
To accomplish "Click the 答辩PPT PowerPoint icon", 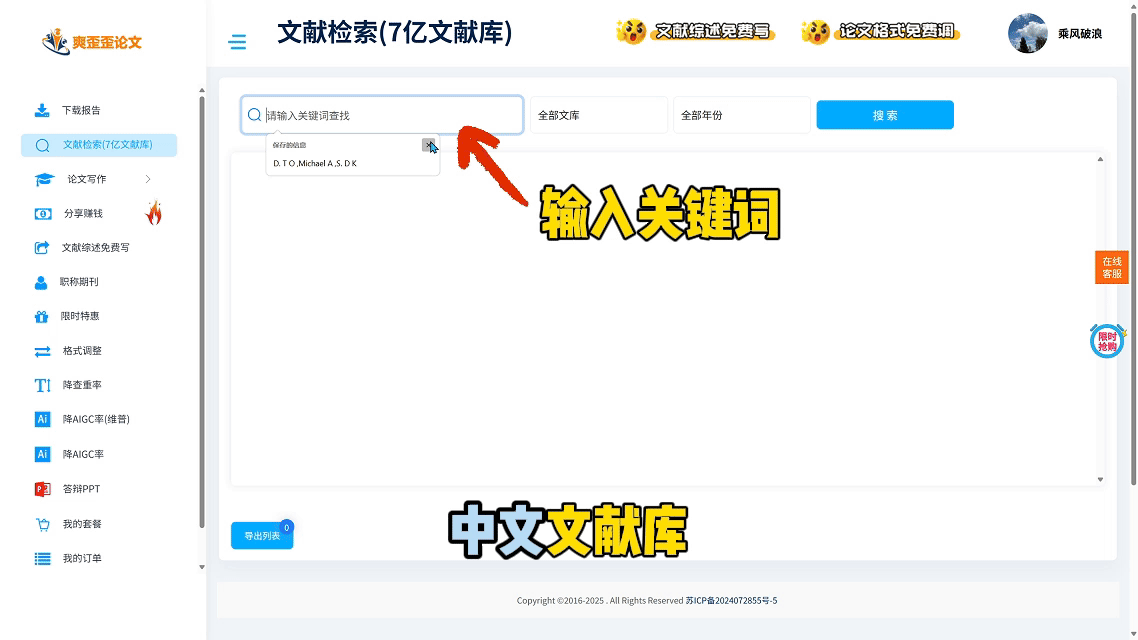I will pos(42,489).
